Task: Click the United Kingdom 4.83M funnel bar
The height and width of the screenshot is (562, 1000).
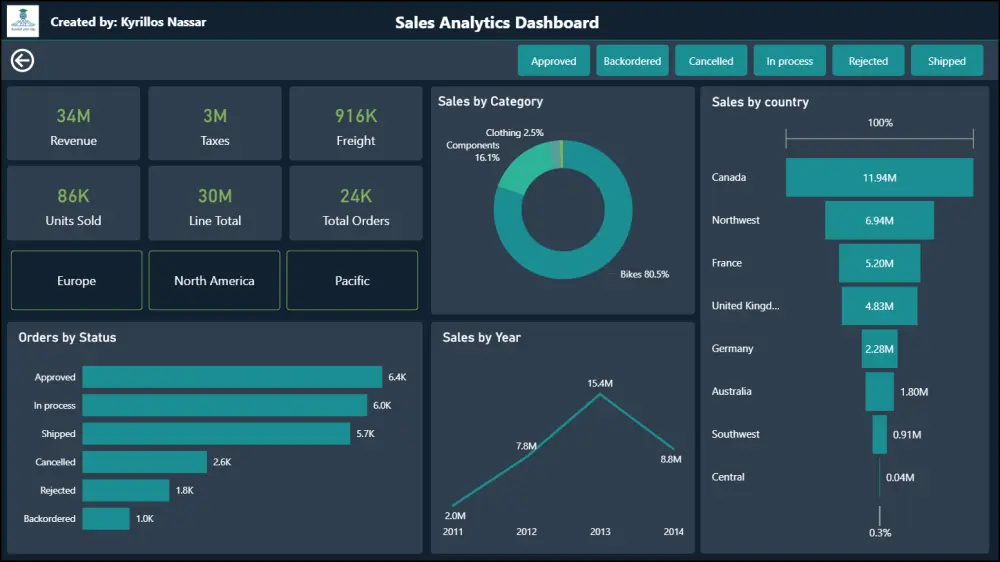Action: [x=879, y=306]
